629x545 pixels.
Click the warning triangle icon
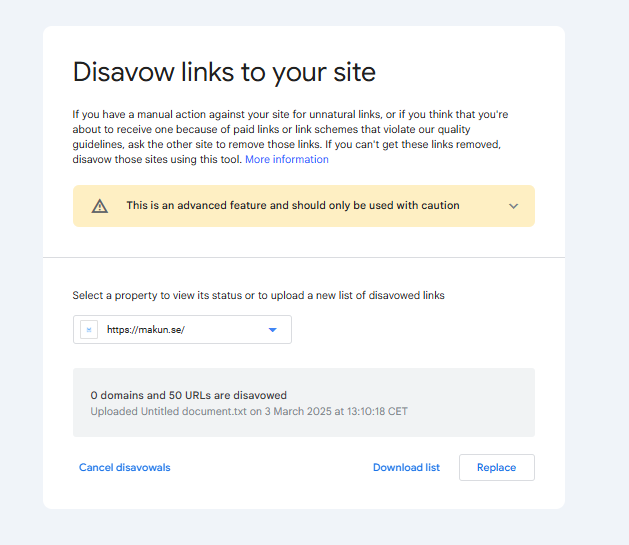click(99, 206)
